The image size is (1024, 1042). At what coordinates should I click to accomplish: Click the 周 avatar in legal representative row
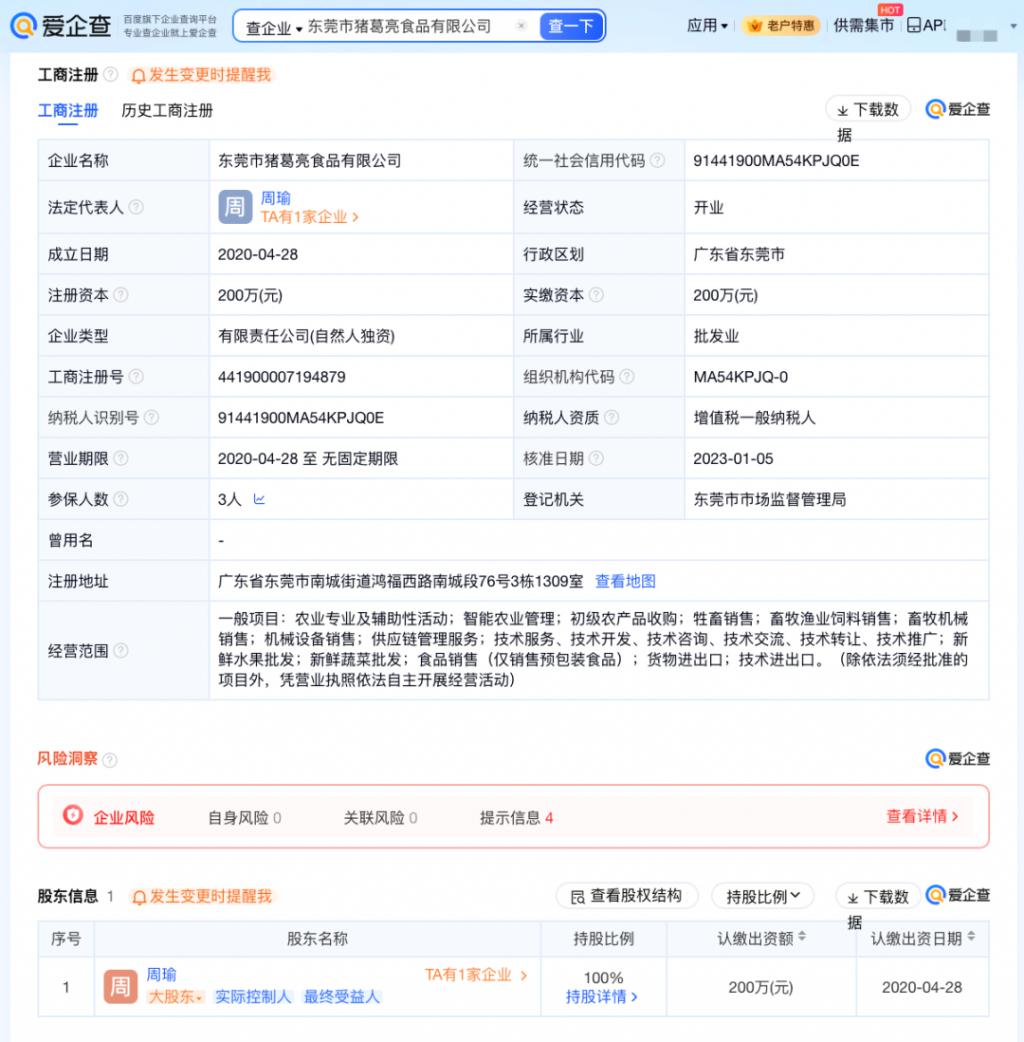point(234,207)
